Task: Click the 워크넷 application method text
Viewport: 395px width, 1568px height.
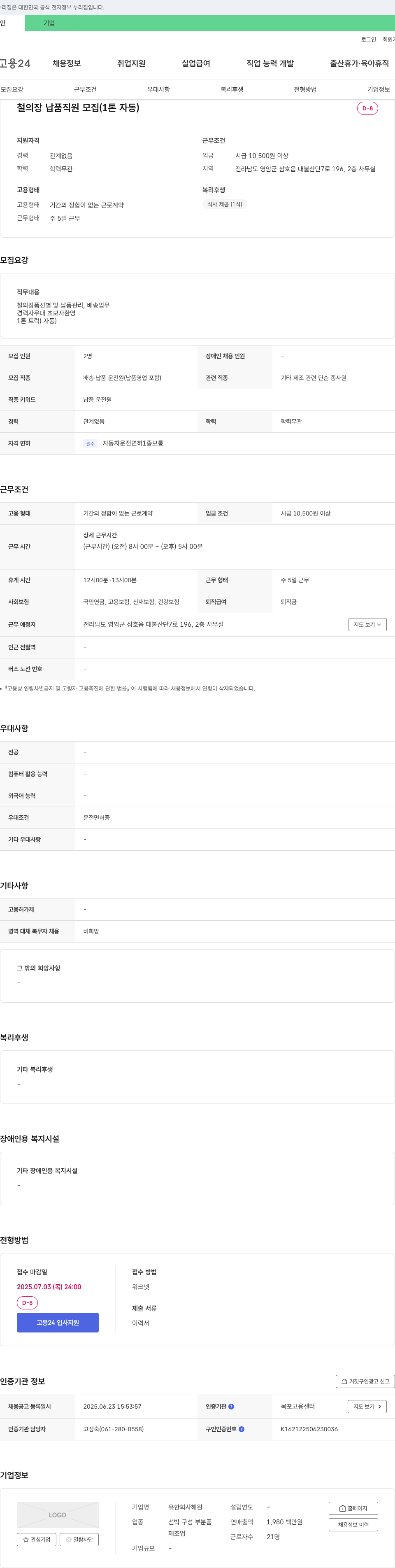Action: pos(141,1287)
